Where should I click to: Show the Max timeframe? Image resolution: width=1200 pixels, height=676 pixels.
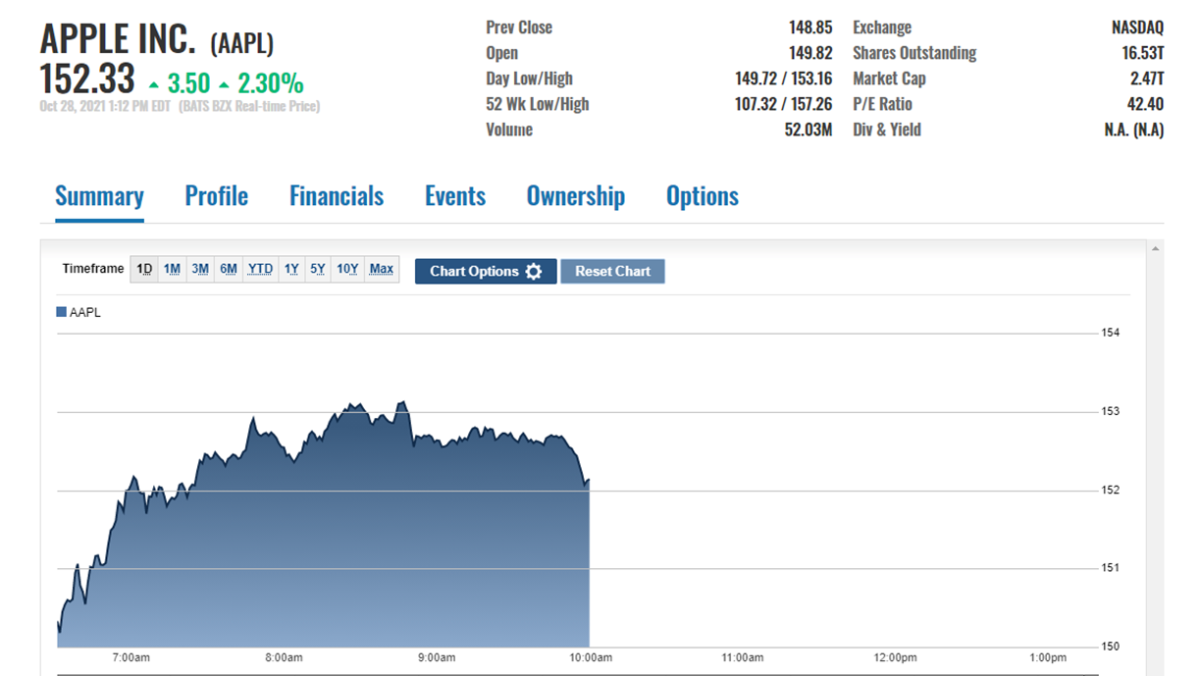[x=381, y=269]
